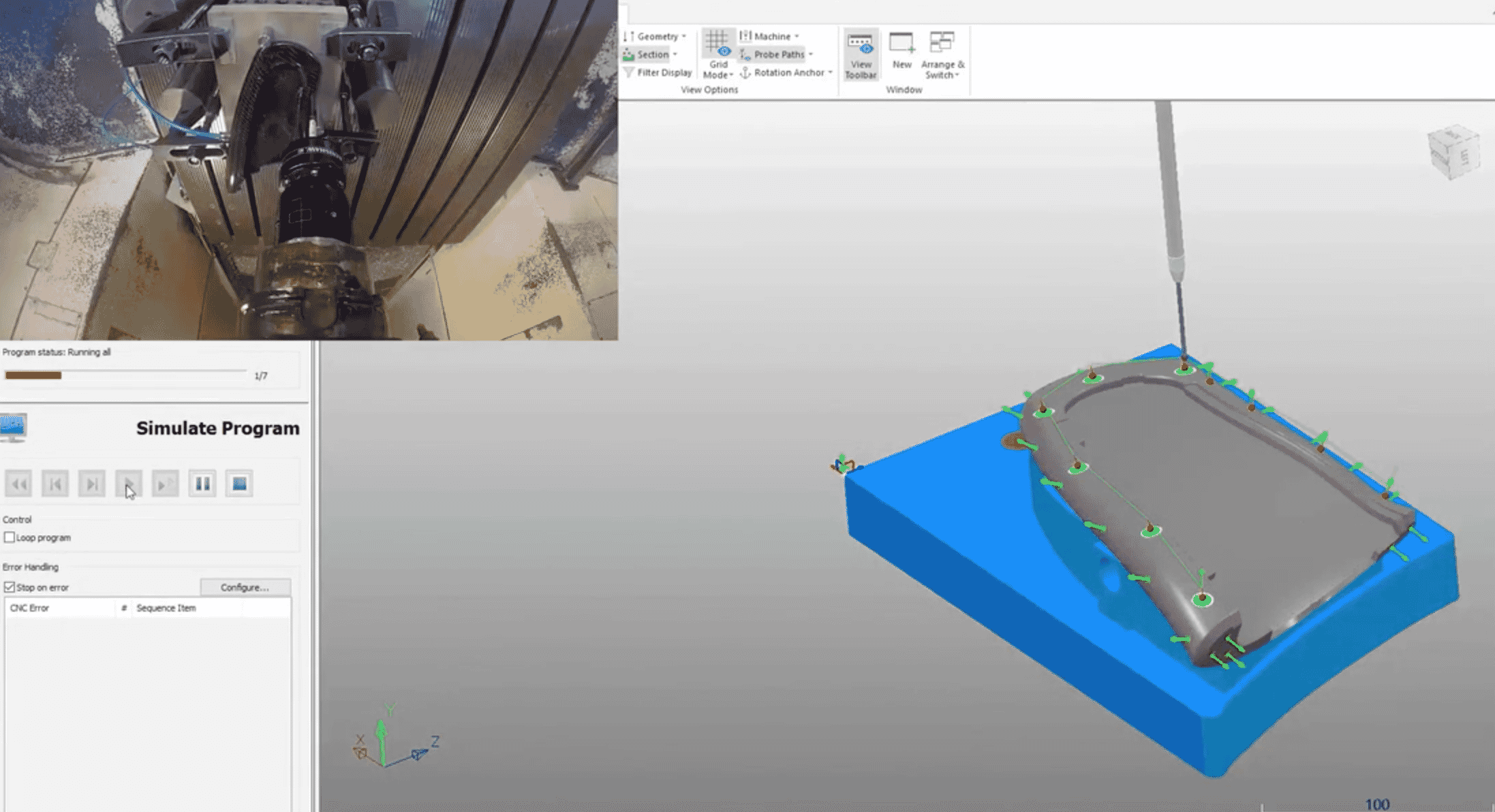The image size is (1495, 812).
Task: Expand the Rotation Anchor dropdown
Action: 831,72
